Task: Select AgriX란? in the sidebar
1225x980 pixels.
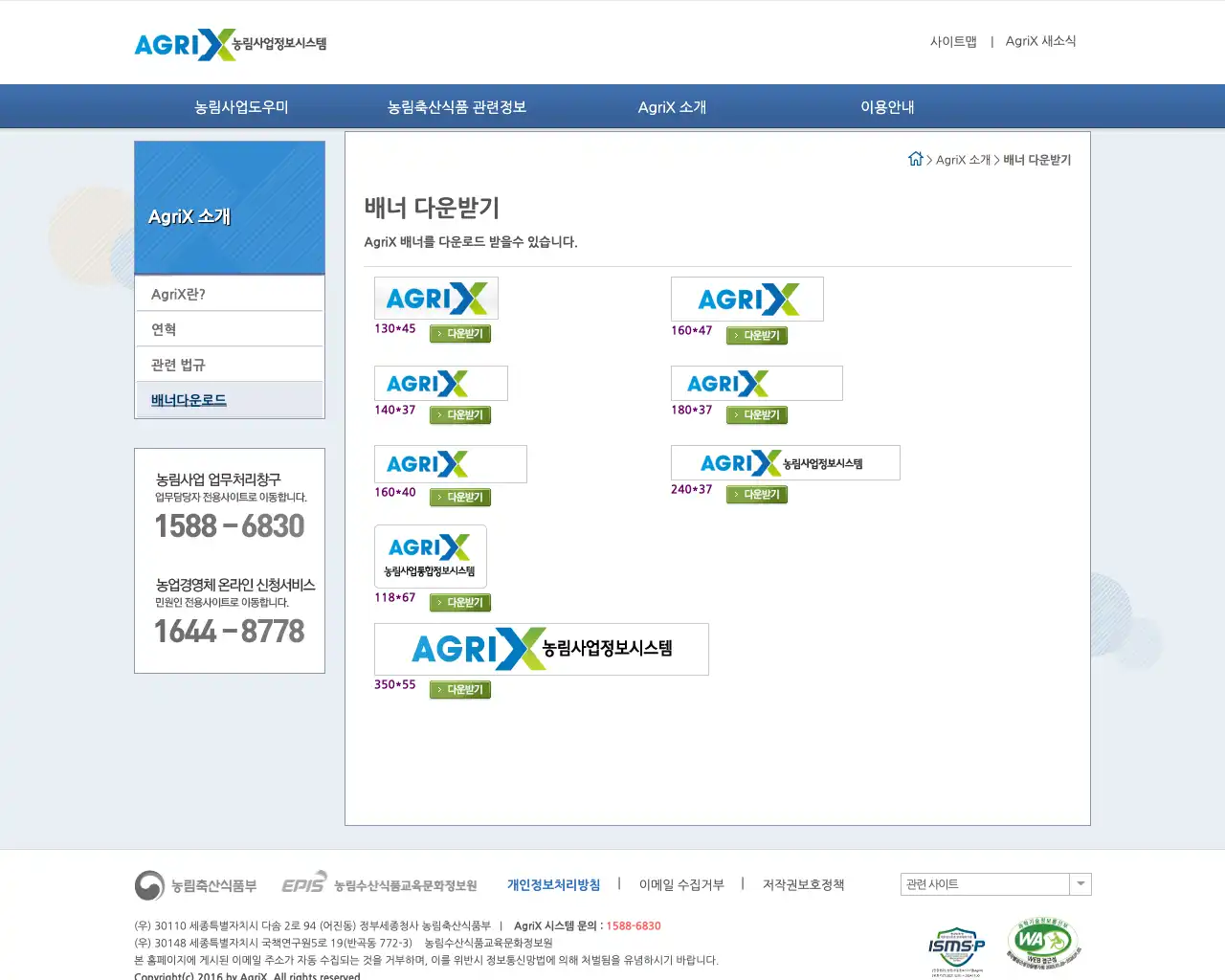Action: click(x=178, y=293)
